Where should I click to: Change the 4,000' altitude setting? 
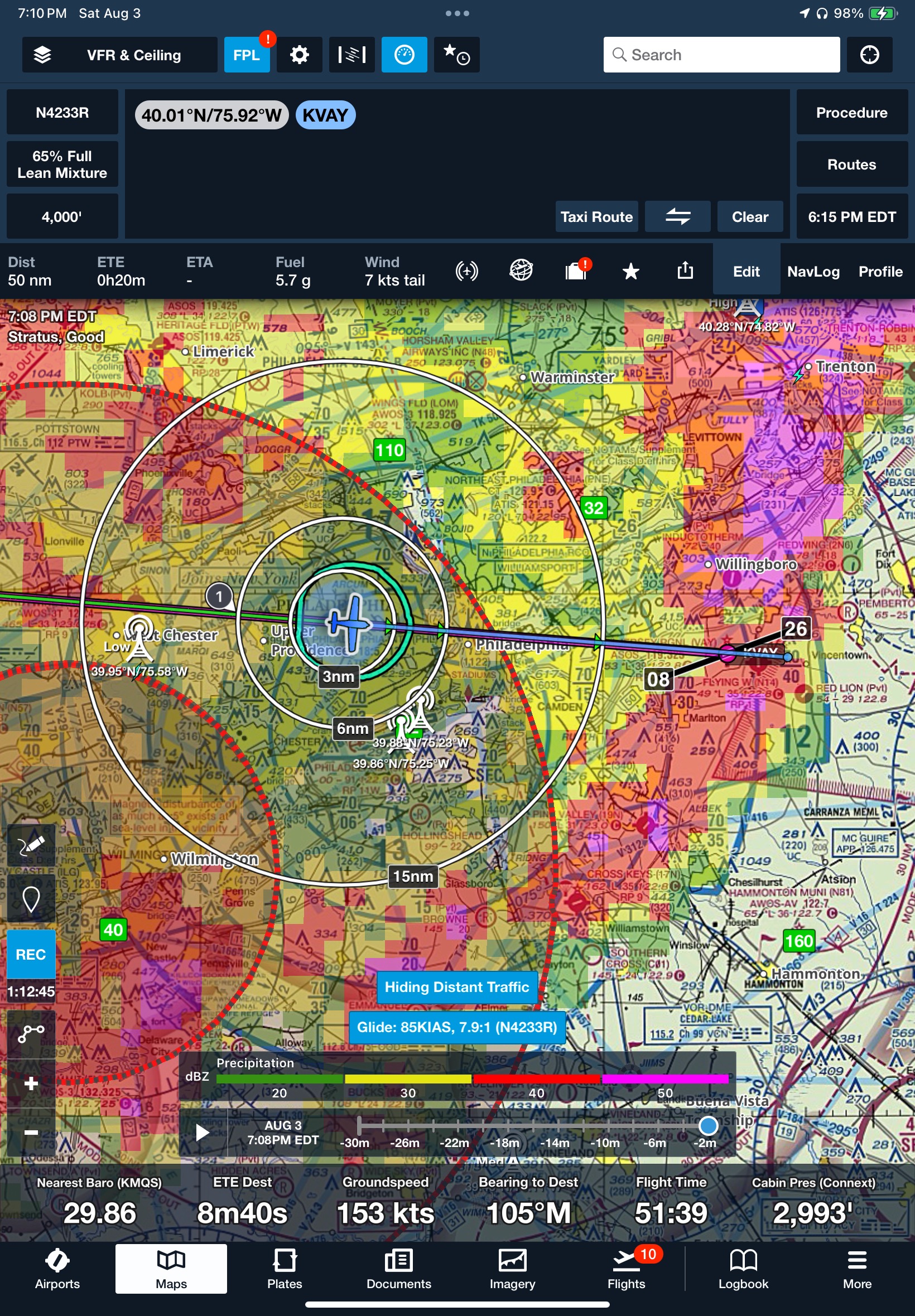tap(62, 216)
